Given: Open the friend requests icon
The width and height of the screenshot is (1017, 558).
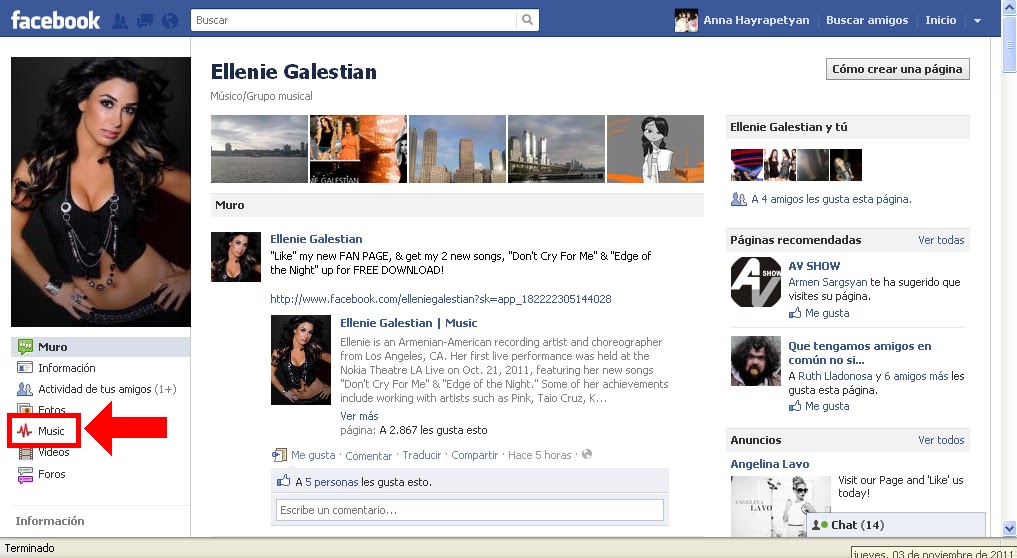Looking at the screenshot, I should point(120,21).
